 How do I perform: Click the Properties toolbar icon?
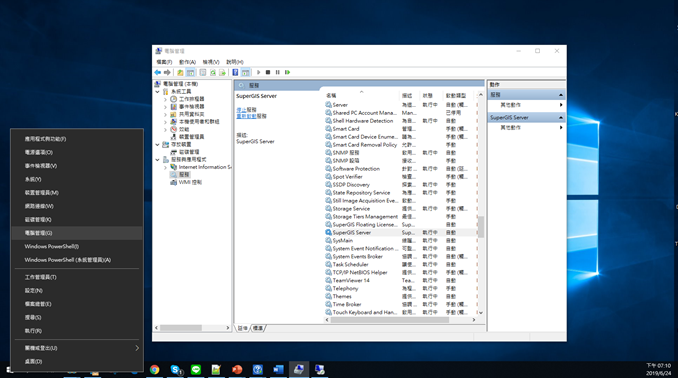click(x=203, y=72)
